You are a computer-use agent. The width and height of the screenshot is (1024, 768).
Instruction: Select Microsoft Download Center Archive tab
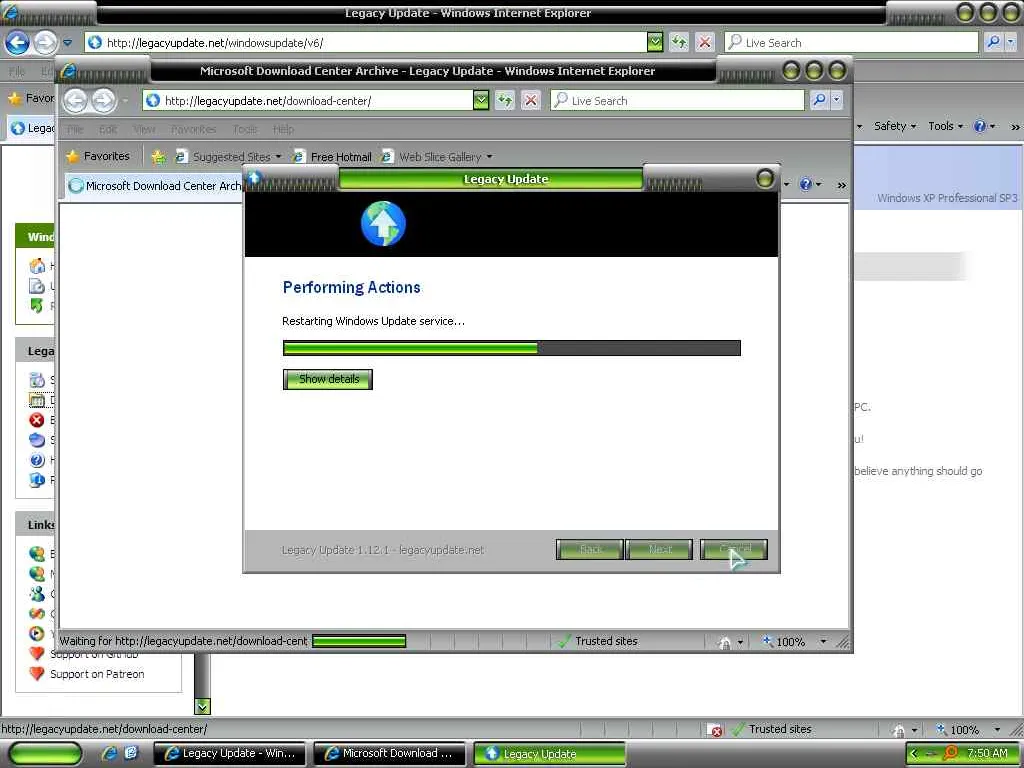coord(155,186)
